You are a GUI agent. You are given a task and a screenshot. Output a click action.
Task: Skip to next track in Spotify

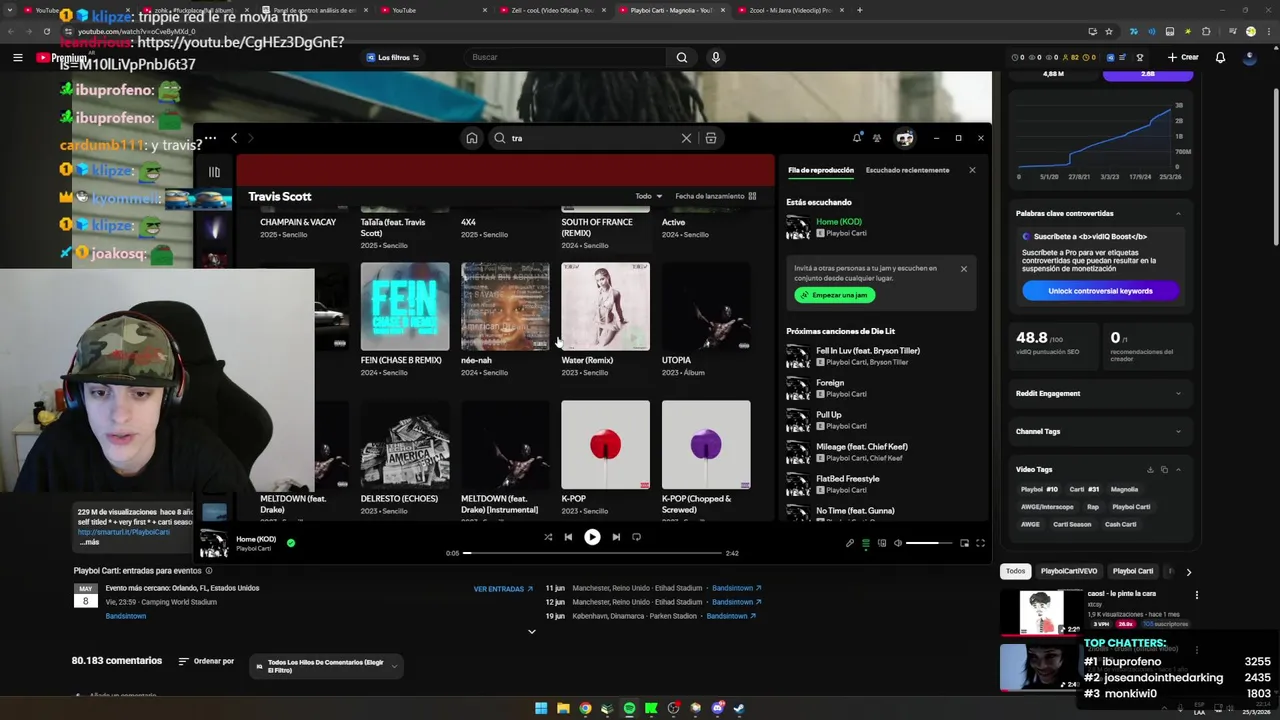coord(616,537)
